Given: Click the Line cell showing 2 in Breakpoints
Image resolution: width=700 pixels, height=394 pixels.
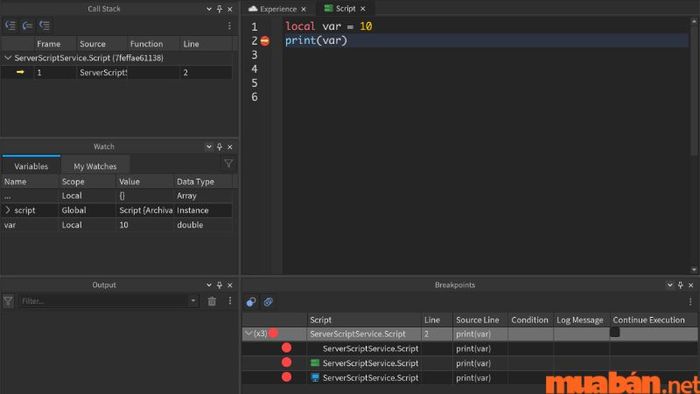Looking at the screenshot, I should [x=436, y=334].
